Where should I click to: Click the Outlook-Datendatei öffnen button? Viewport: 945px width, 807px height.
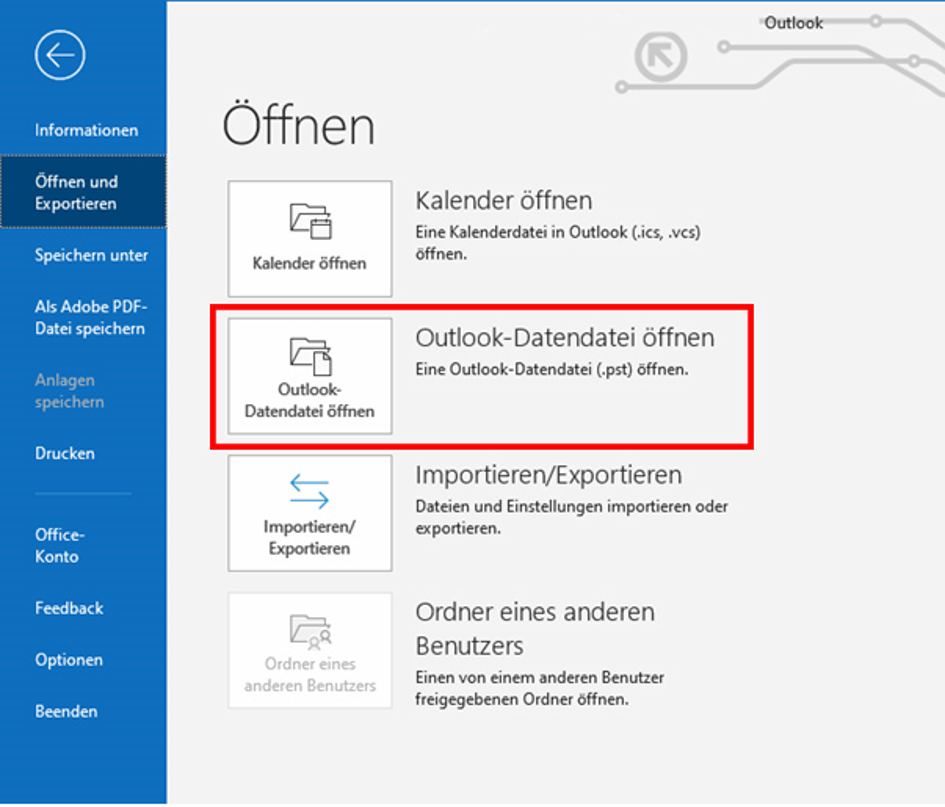310,376
